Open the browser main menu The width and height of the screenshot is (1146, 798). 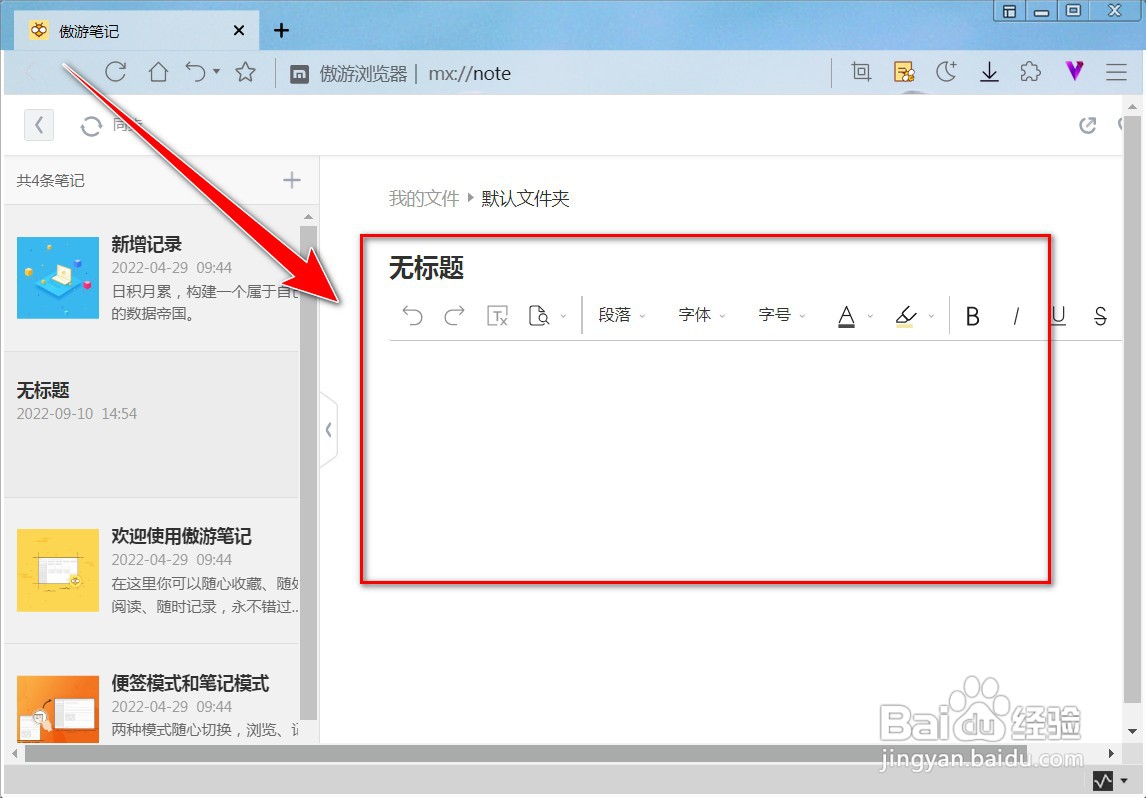[x=1116, y=72]
